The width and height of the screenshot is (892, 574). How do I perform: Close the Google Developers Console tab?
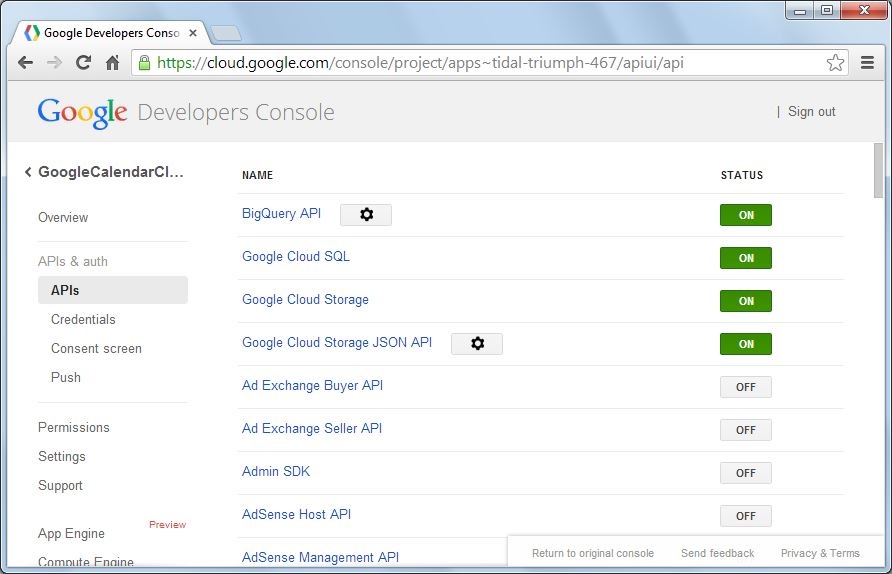click(193, 33)
